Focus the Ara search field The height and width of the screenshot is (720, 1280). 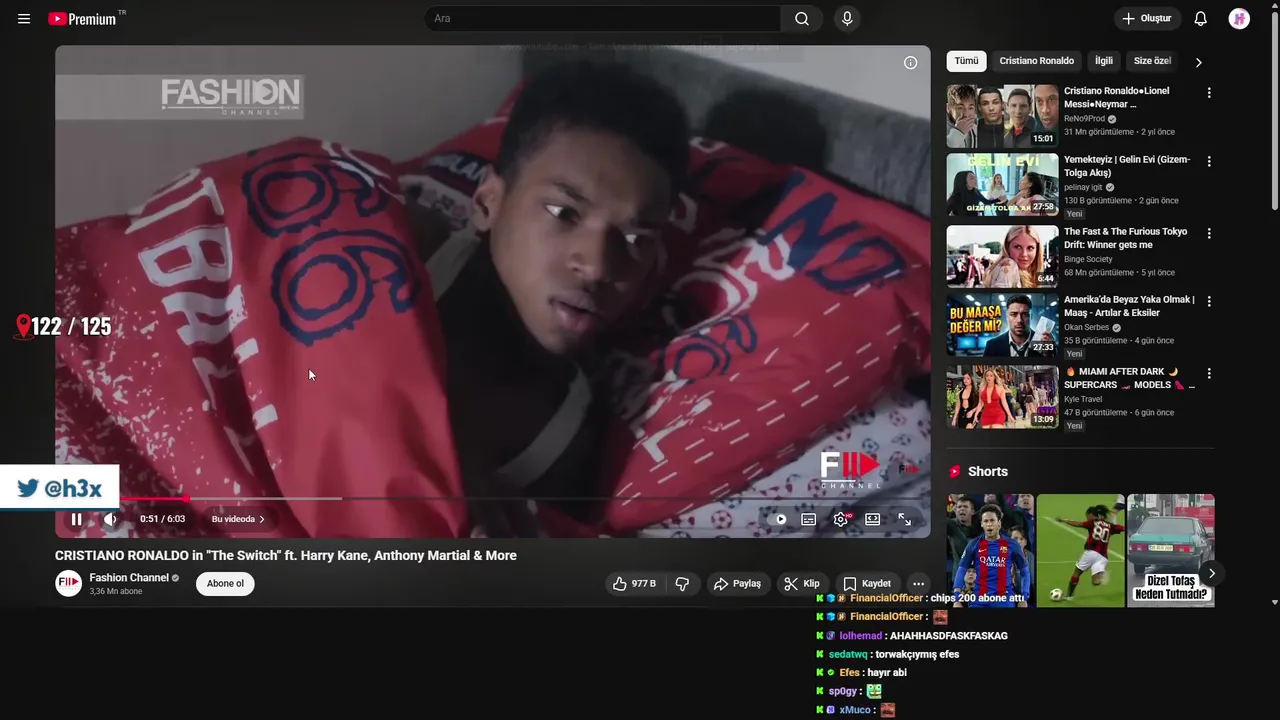(x=602, y=19)
